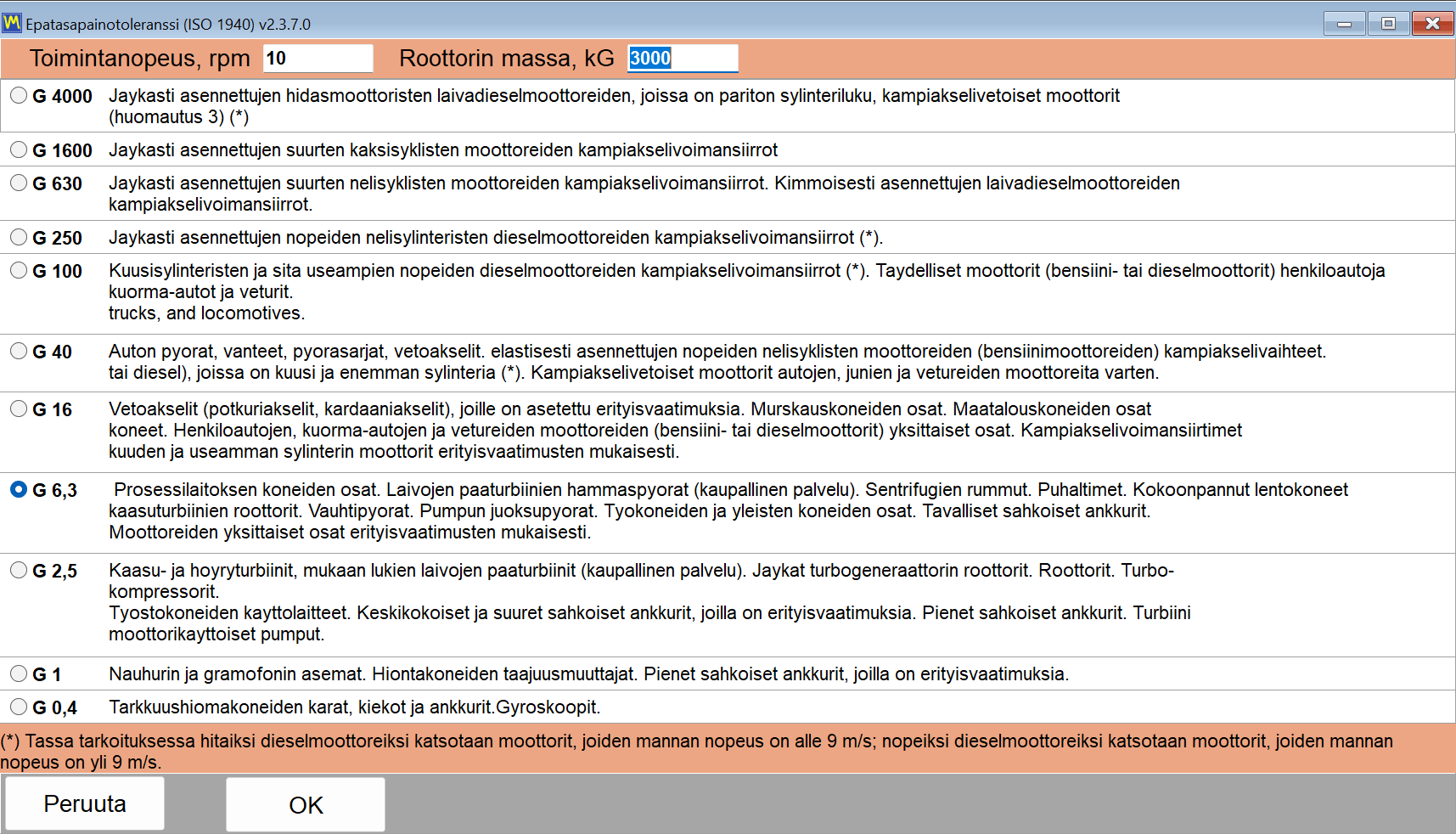
Task: Focus the Roottorin massa kG field
Action: (x=683, y=59)
